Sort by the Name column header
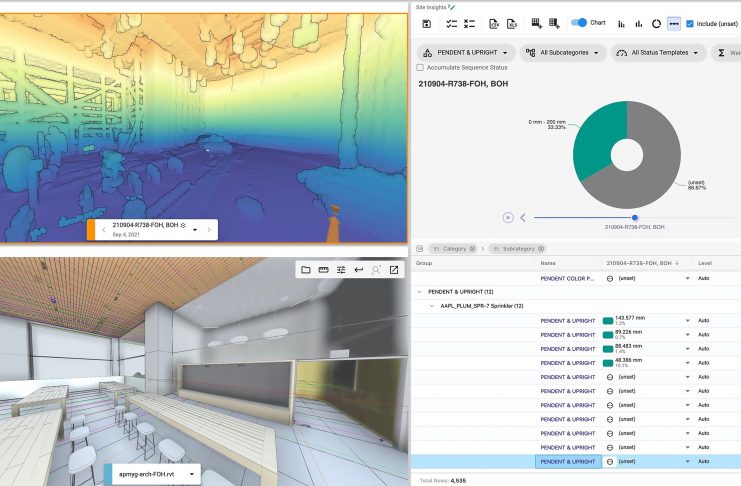This screenshot has height=486, width=741. pos(547,263)
